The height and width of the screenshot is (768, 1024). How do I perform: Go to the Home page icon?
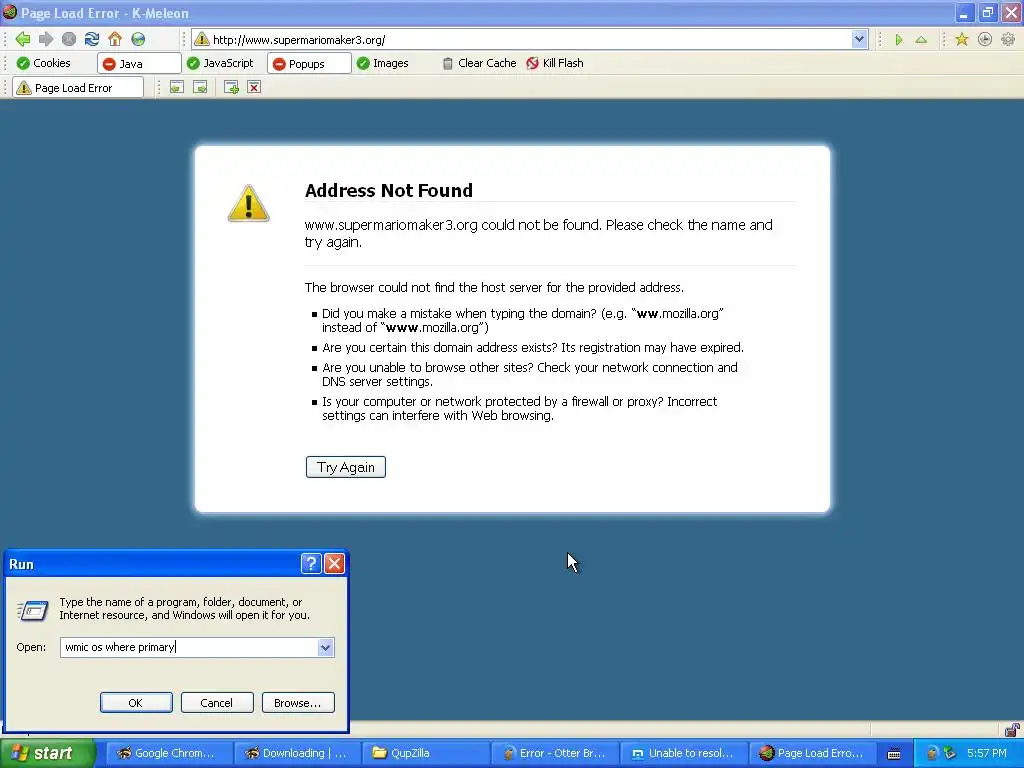coord(115,39)
